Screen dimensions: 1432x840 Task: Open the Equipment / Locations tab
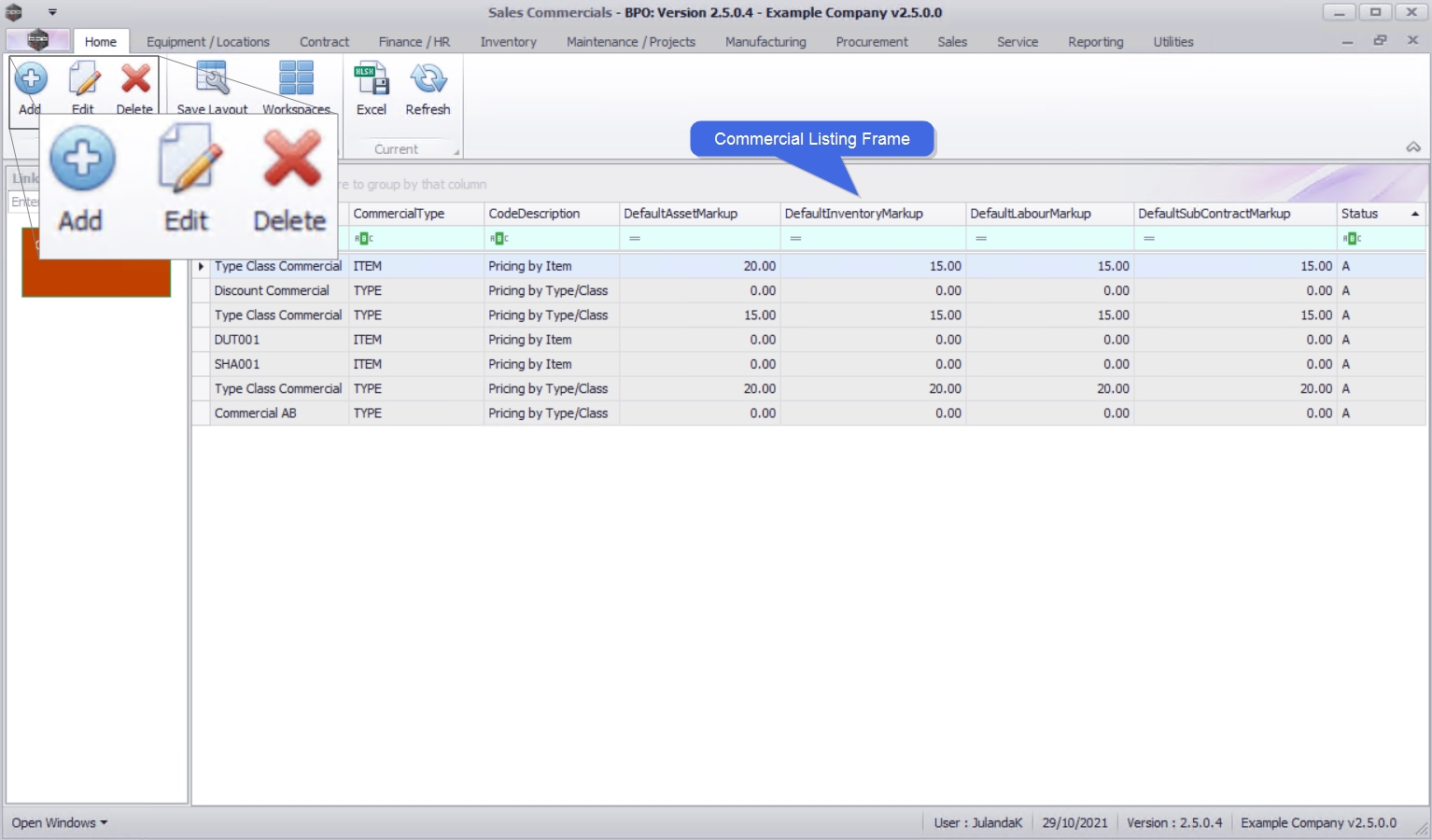(x=208, y=42)
